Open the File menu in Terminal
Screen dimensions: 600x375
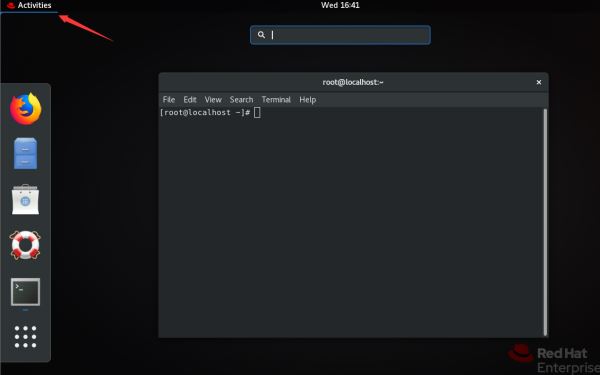tap(169, 99)
